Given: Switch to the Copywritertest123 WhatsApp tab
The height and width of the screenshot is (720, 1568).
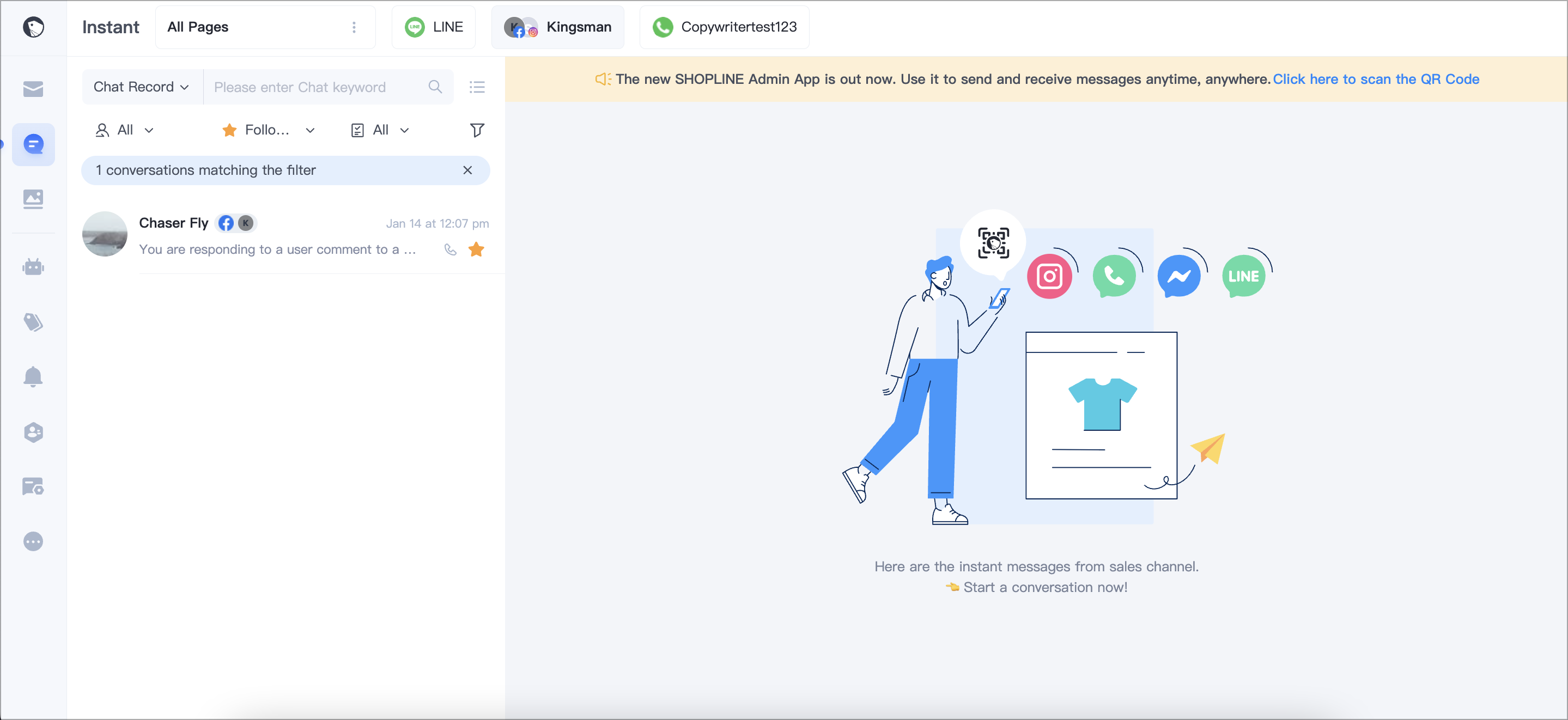Looking at the screenshot, I should point(724,27).
